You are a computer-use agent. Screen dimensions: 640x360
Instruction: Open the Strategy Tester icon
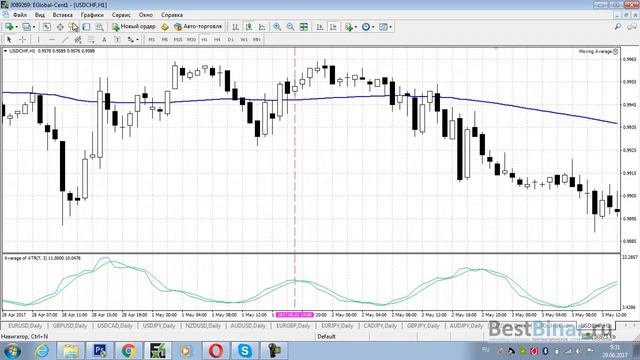99,27
